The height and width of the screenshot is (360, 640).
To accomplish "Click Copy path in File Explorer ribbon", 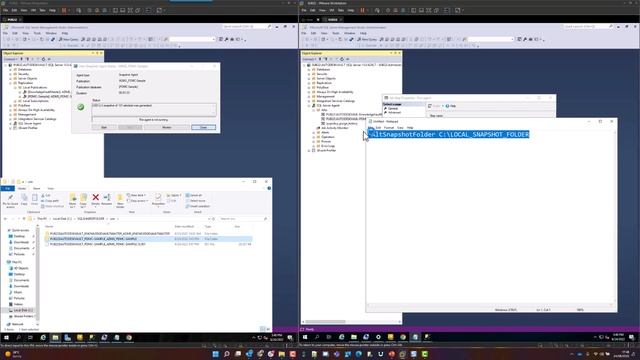I will click(50, 201).
